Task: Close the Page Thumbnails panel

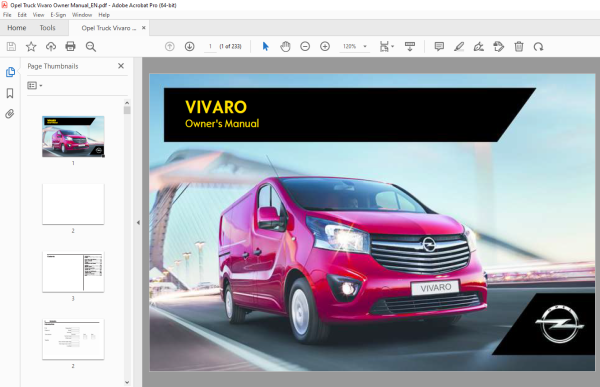Action: (x=121, y=66)
